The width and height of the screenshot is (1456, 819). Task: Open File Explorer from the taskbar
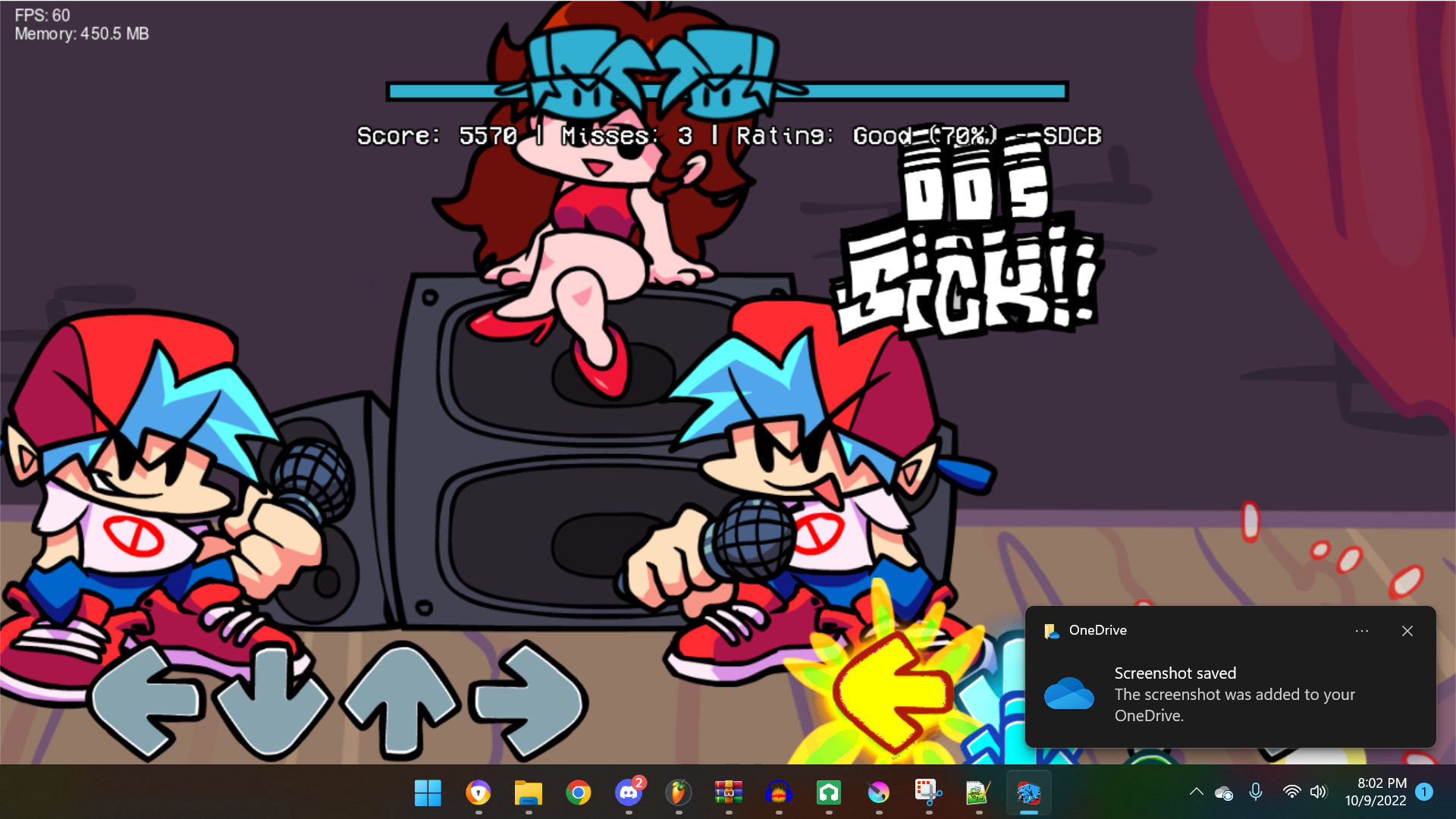(528, 793)
